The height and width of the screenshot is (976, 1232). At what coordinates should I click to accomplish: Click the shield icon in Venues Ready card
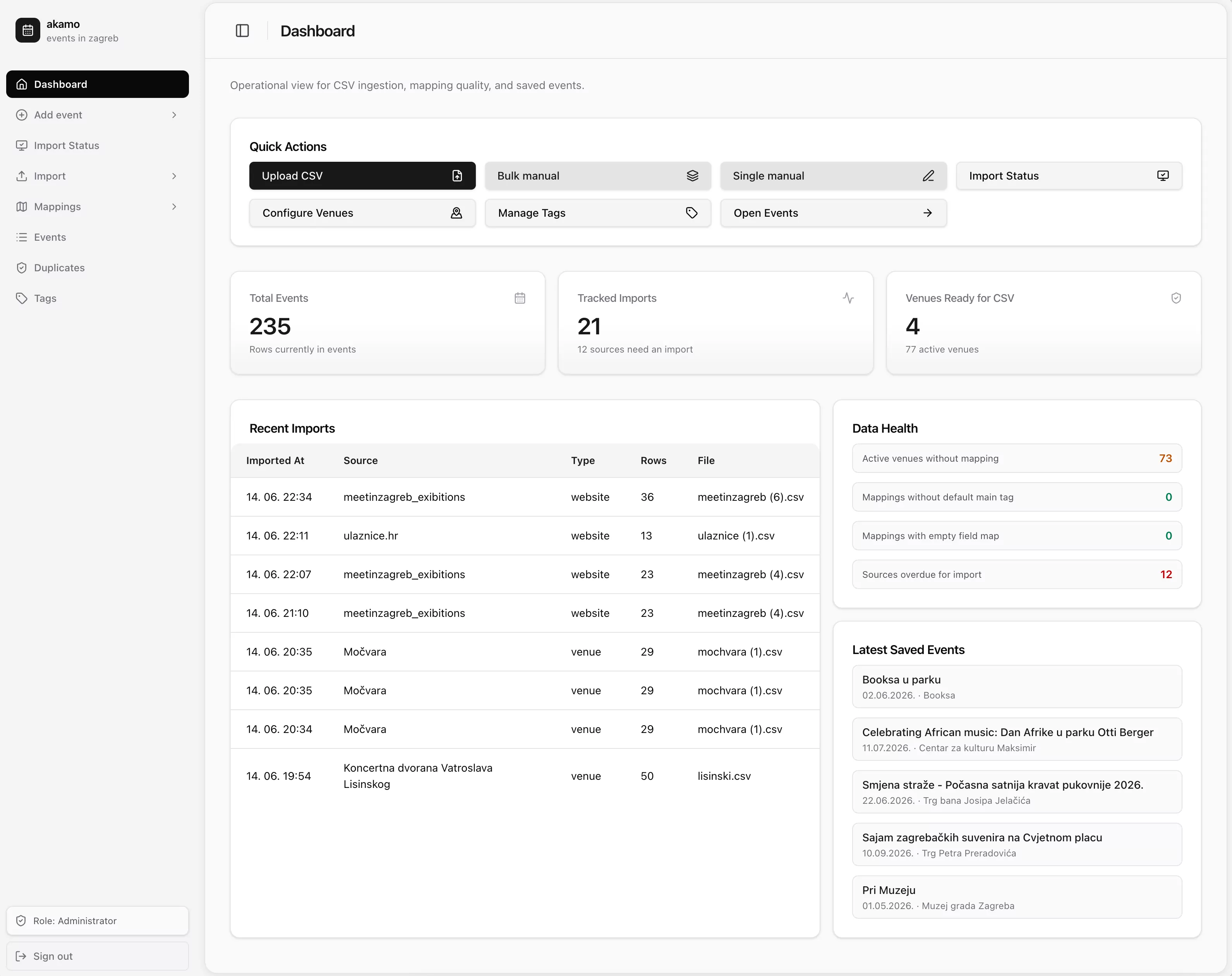pyautogui.click(x=1176, y=298)
